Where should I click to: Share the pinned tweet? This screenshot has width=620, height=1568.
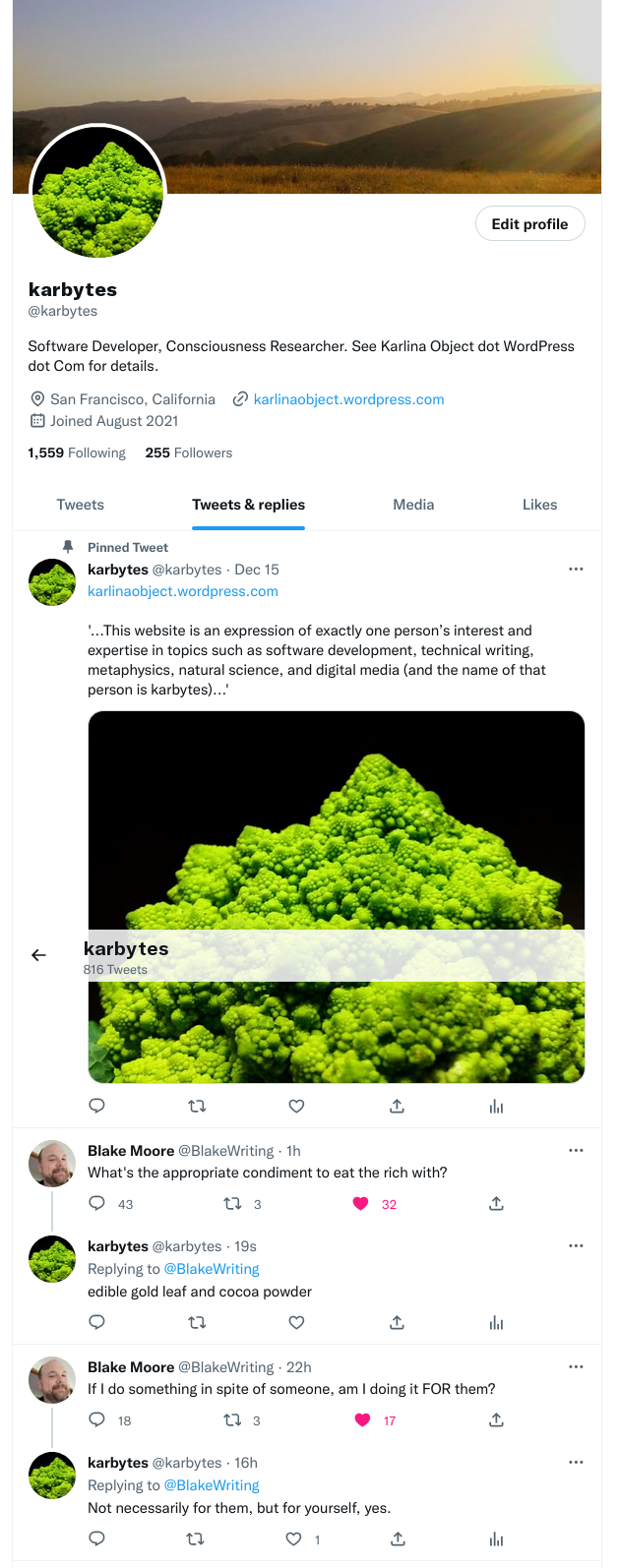397,1106
